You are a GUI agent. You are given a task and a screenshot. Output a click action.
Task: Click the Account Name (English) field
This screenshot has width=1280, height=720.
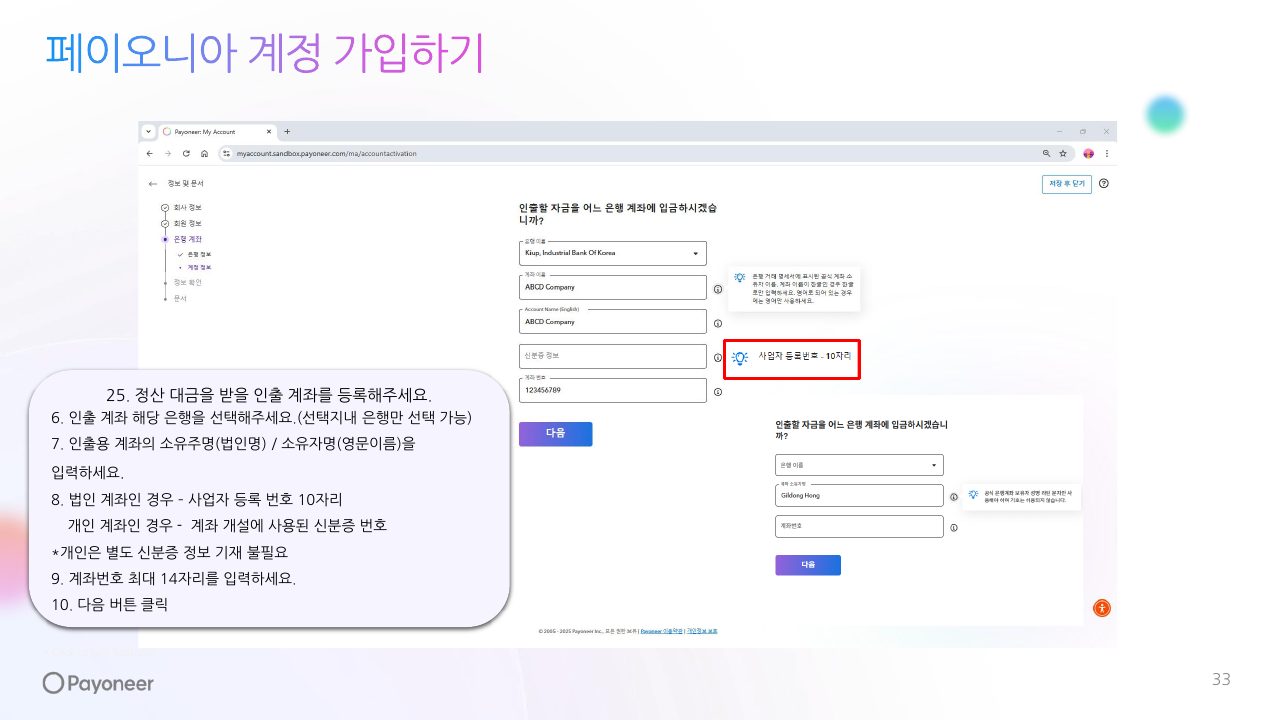[613, 321]
